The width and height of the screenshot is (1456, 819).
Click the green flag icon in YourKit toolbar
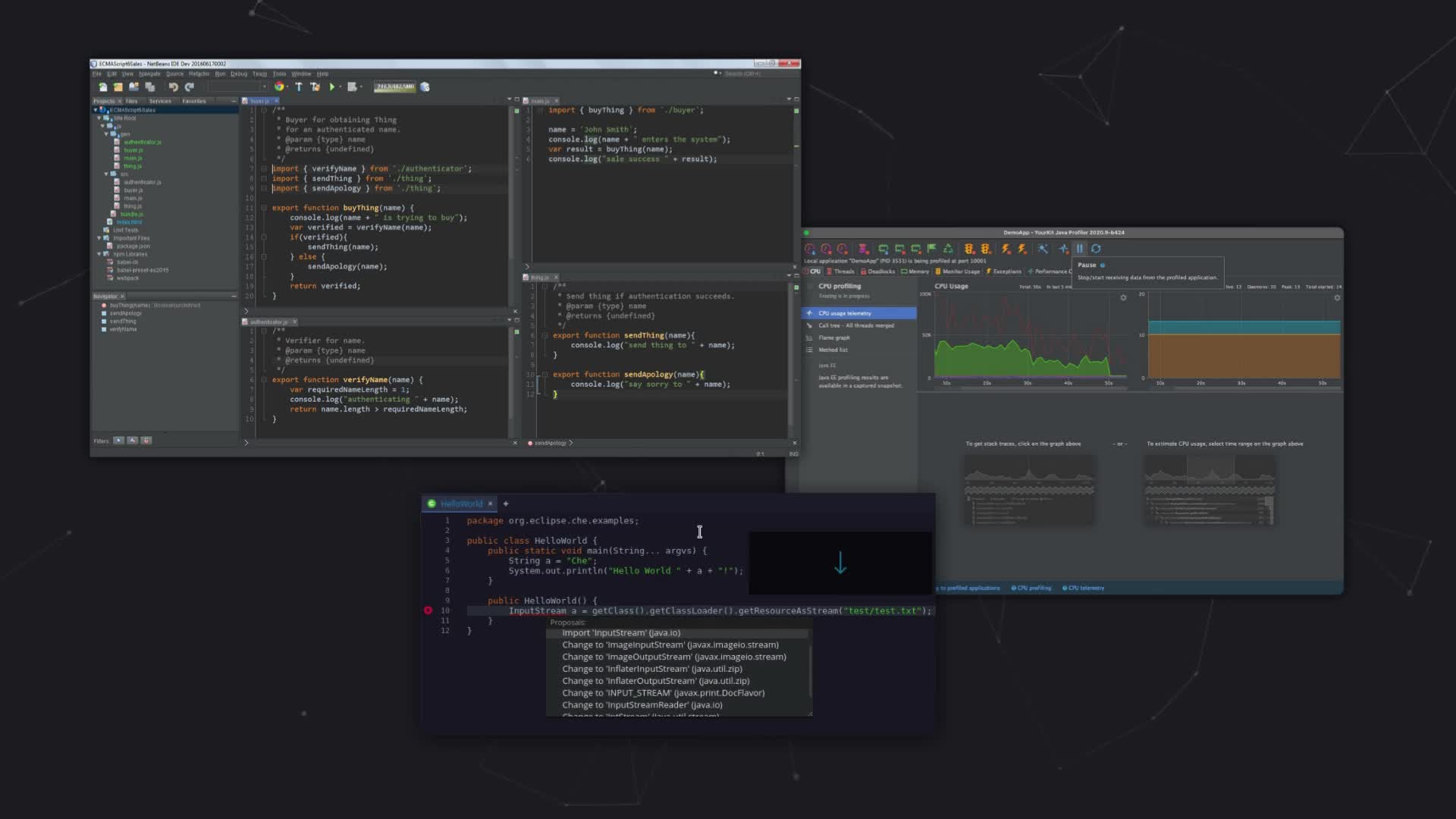tap(932, 249)
